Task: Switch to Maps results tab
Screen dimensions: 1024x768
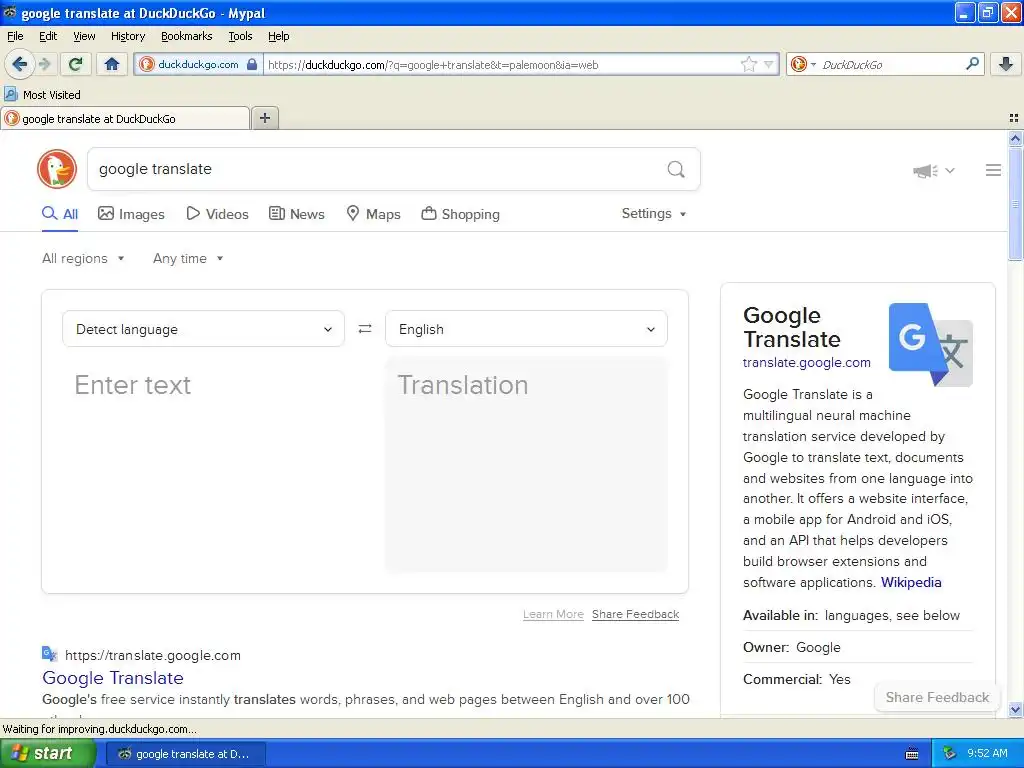Action: (x=373, y=214)
